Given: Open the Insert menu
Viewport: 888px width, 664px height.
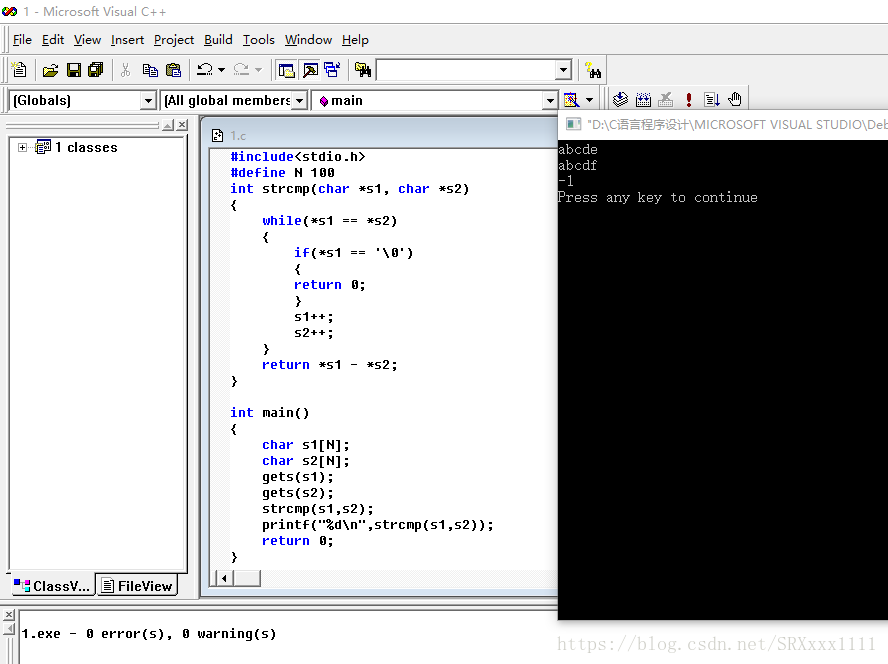Looking at the screenshot, I should 127,40.
